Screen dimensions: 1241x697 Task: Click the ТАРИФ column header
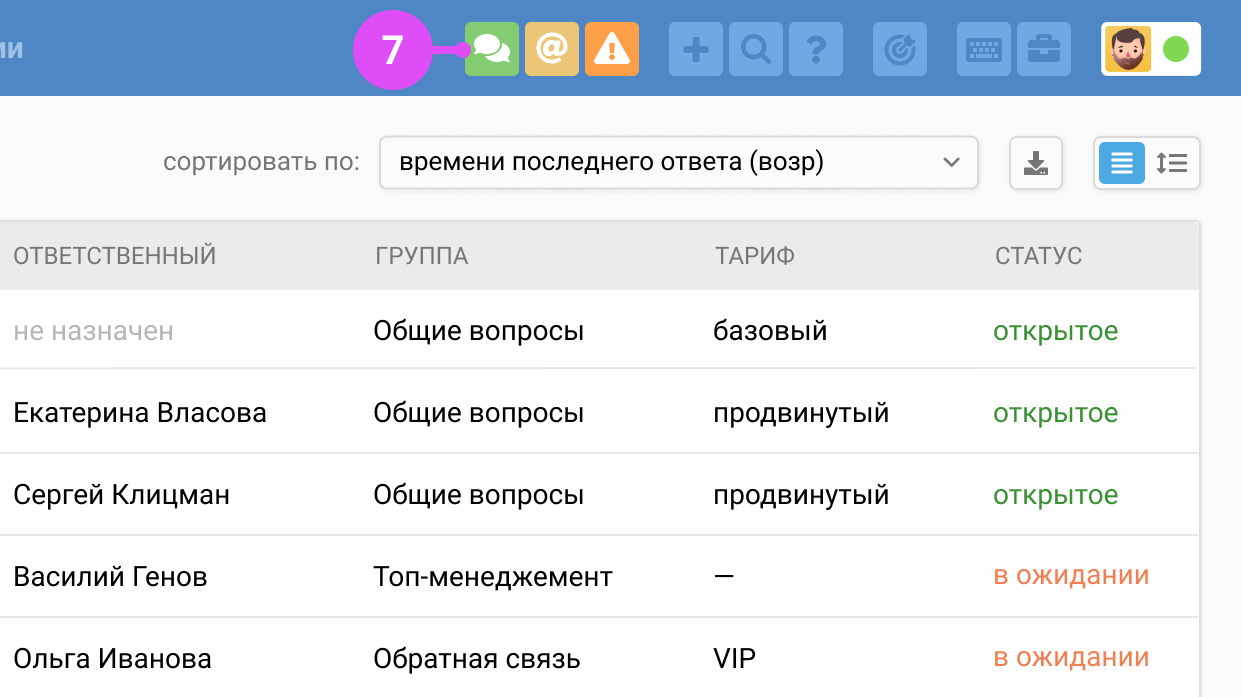click(754, 256)
